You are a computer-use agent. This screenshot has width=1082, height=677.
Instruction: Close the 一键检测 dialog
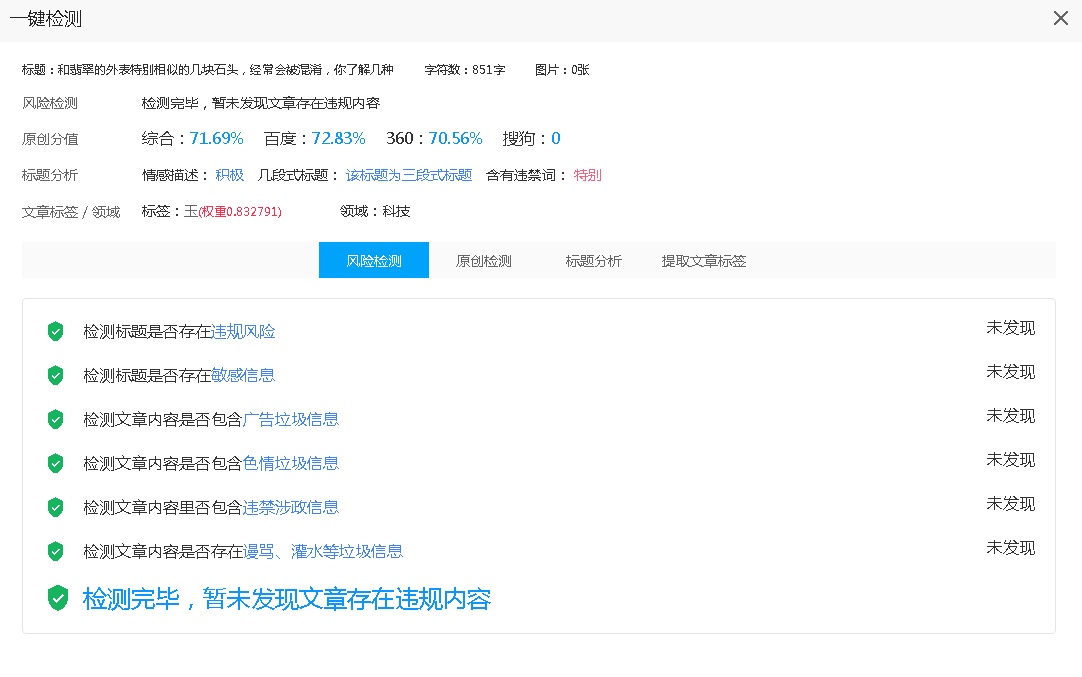click(x=1062, y=18)
